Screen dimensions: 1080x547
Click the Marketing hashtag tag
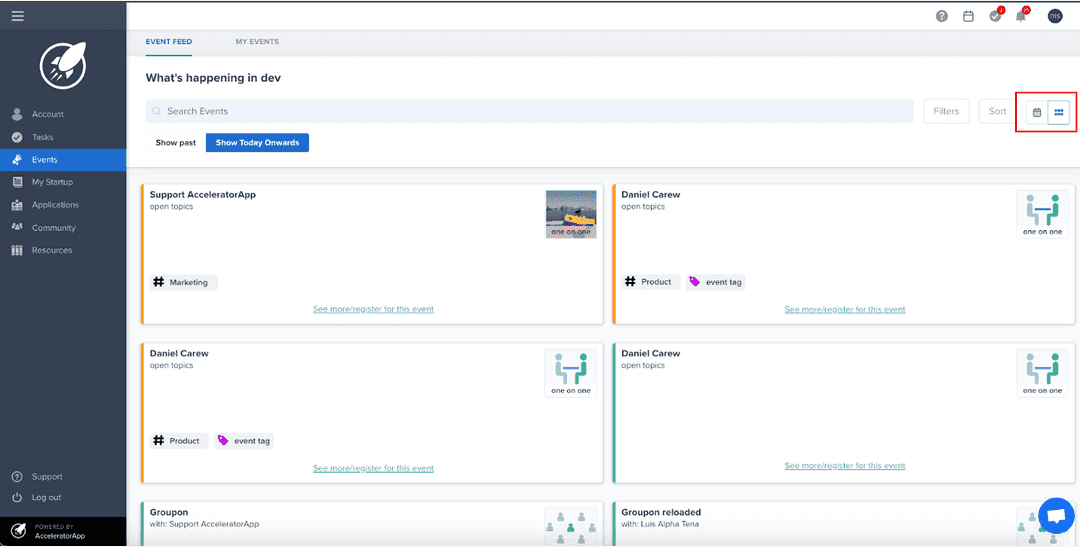183,282
